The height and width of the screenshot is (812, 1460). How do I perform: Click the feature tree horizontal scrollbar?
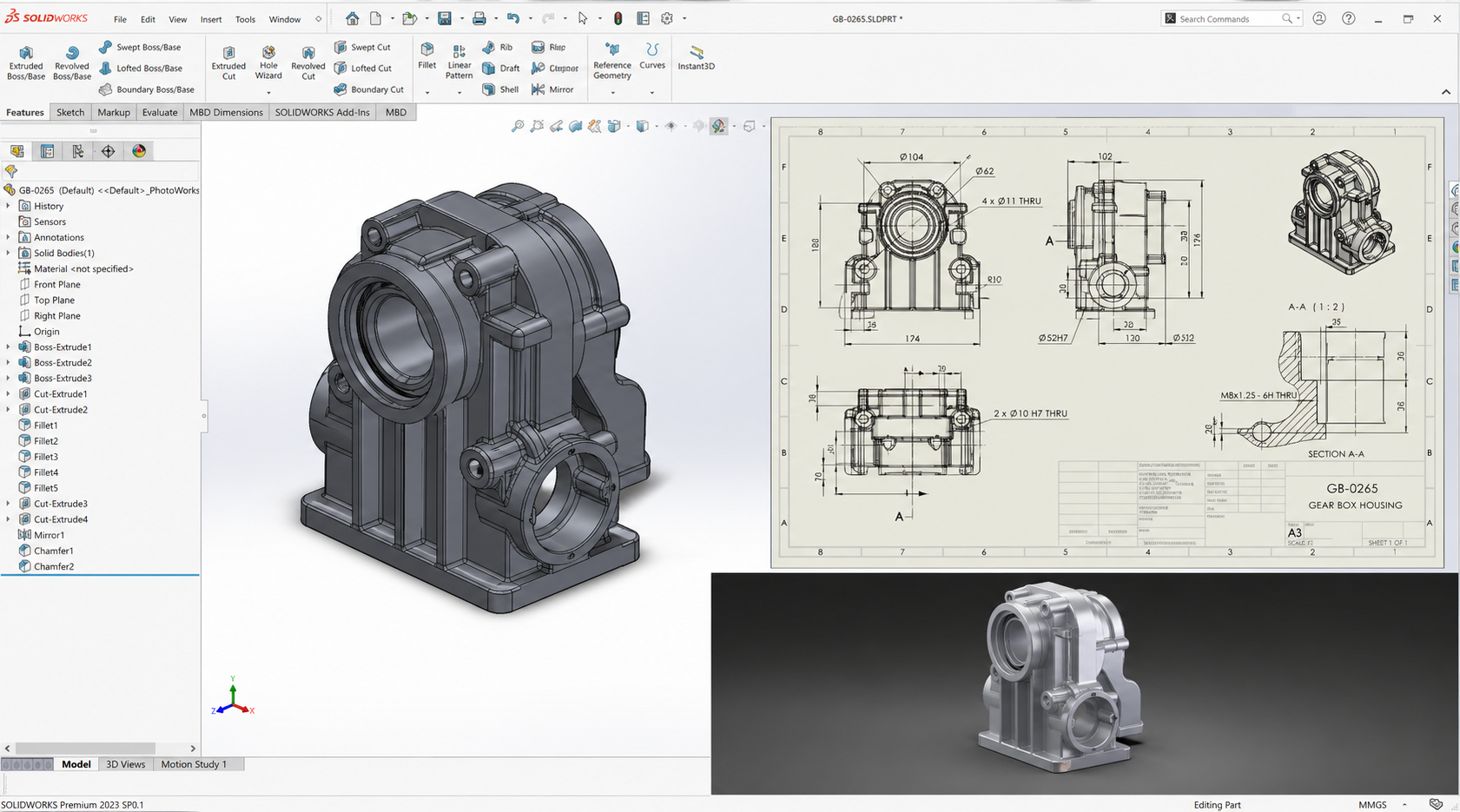tap(85, 748)
